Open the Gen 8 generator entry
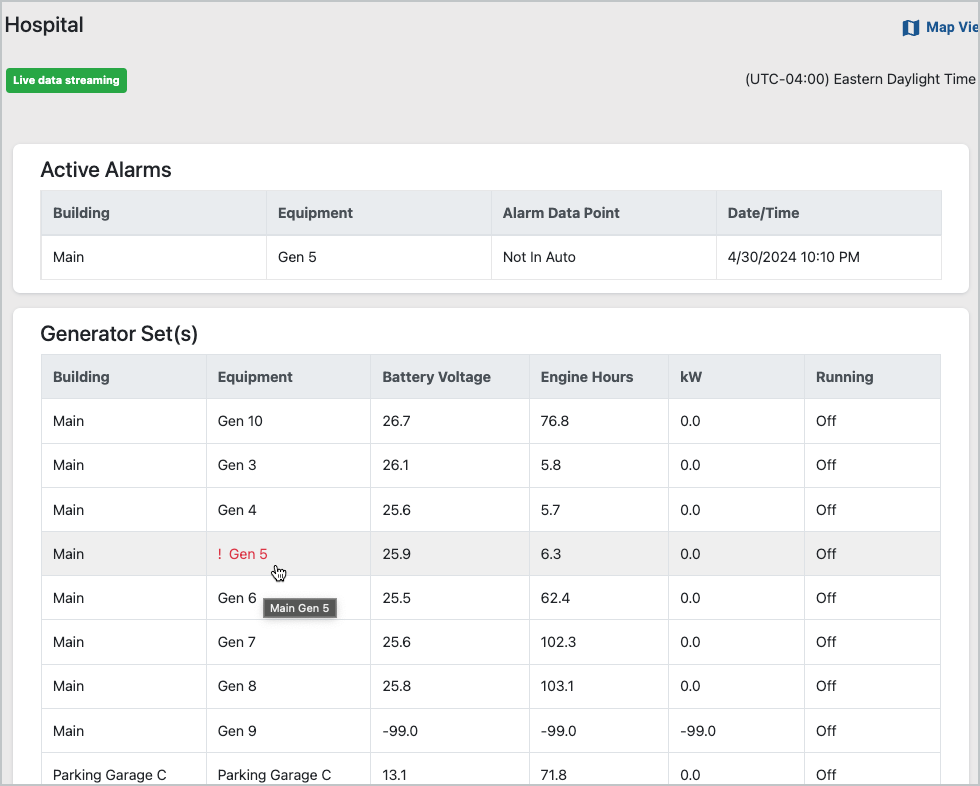This screenshot has width=980, height=786. click(x=237, y=686)
